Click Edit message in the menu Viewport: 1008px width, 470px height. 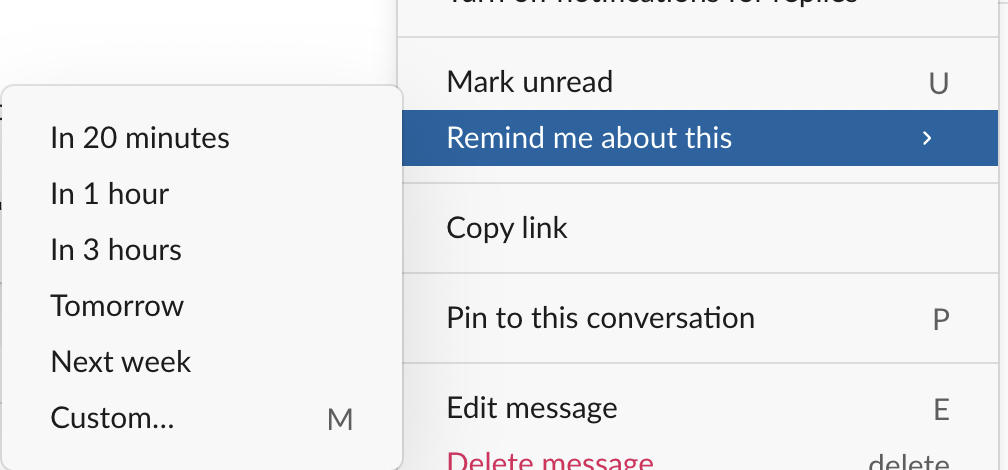click(x=531, y=409)
